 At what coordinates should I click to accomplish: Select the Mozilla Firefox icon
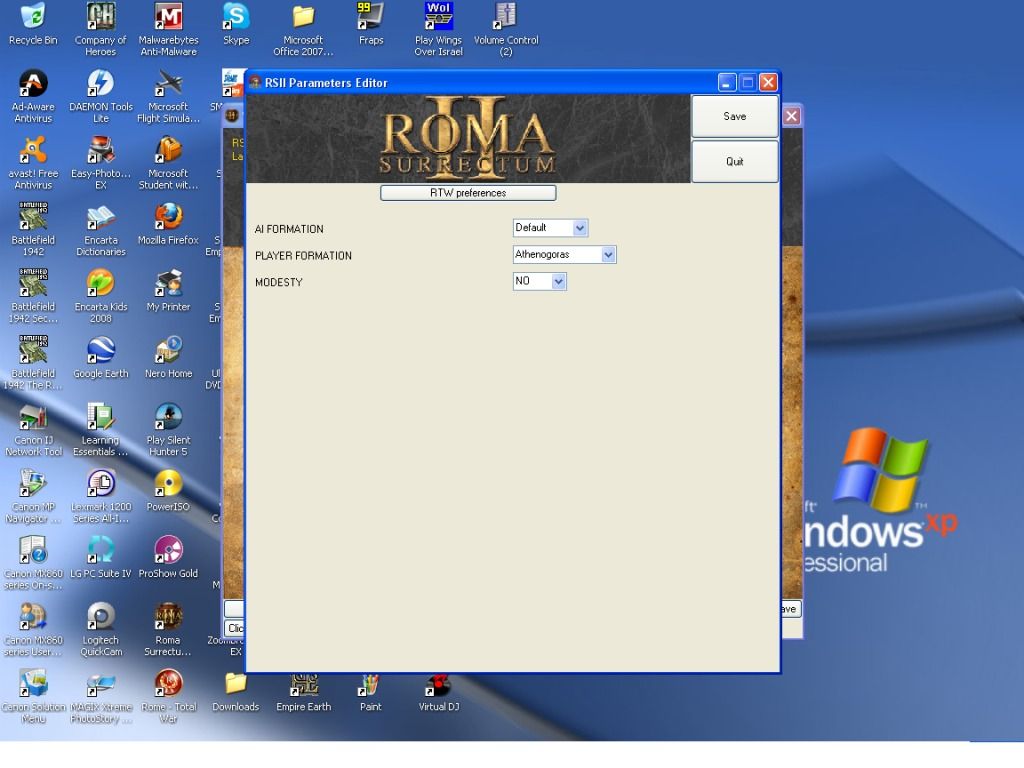(168, 217)
